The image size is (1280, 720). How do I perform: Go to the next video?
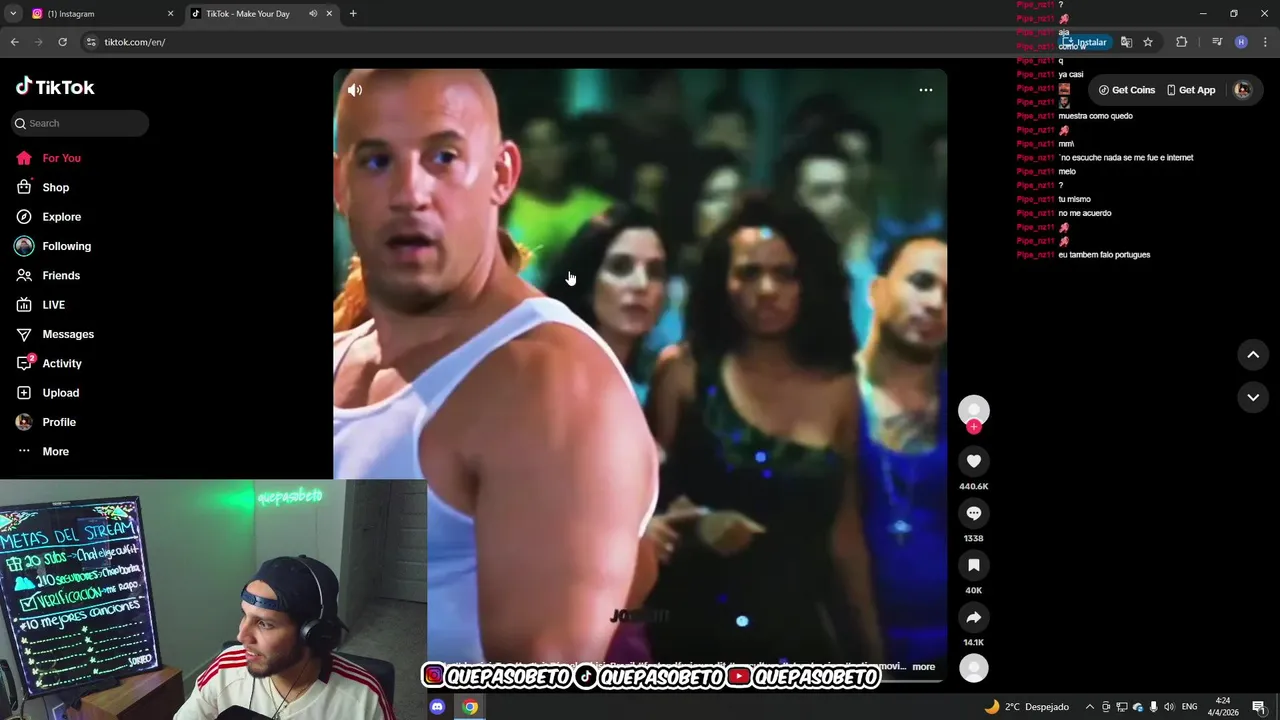coord(1253,397)
